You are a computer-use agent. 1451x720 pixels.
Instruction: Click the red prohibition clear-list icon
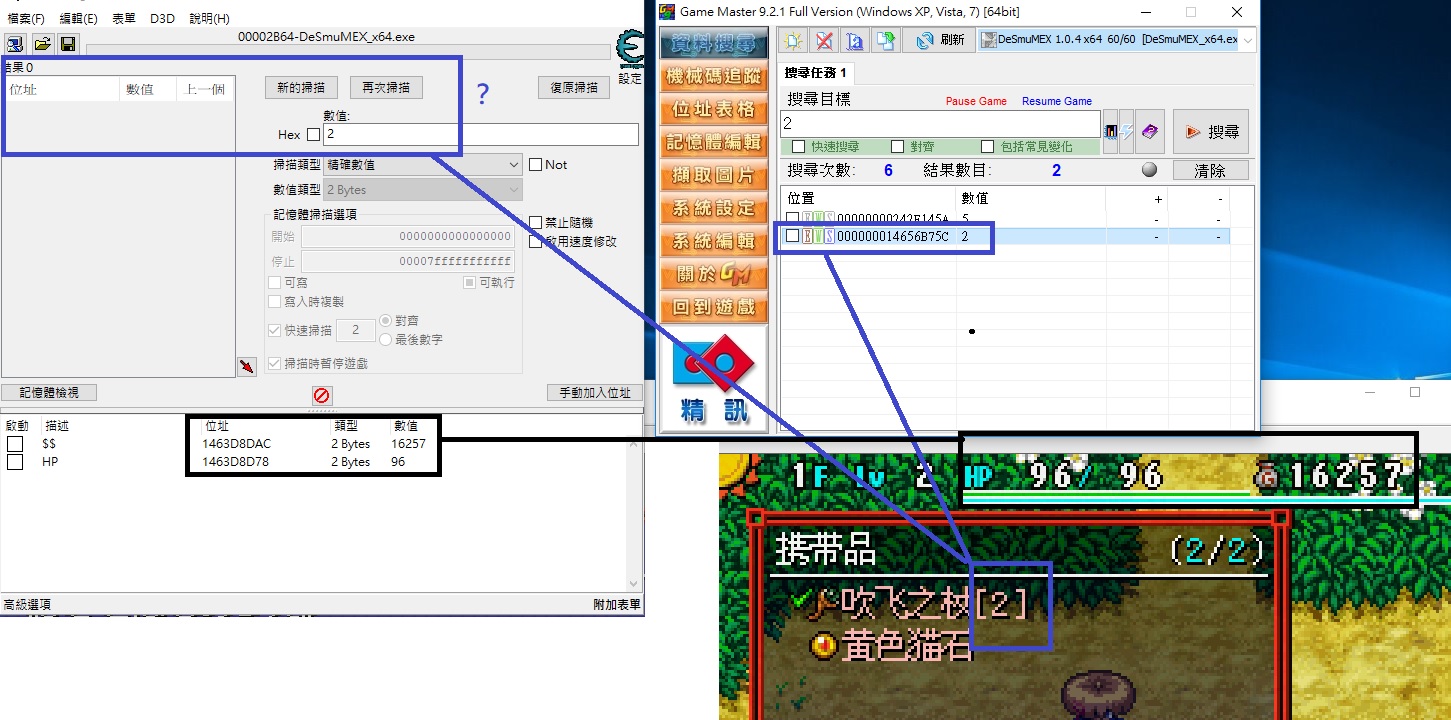(321, 395)
